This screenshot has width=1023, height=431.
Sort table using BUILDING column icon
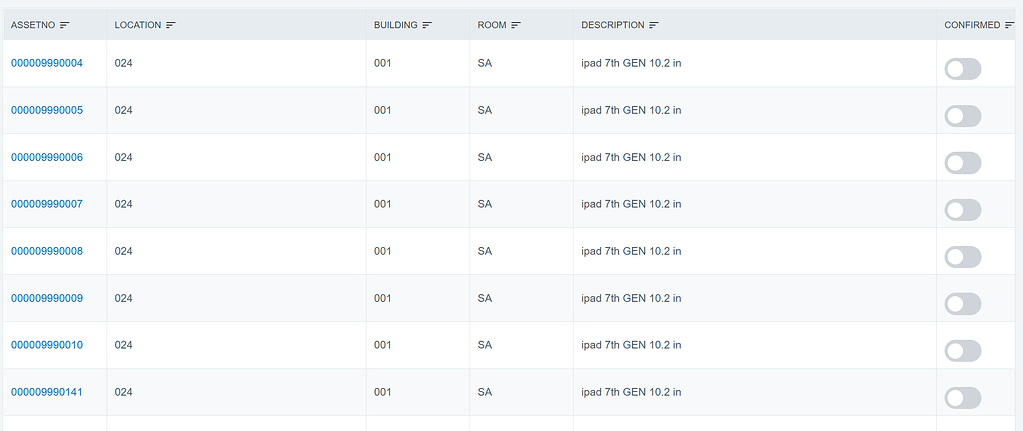point(427,25)
